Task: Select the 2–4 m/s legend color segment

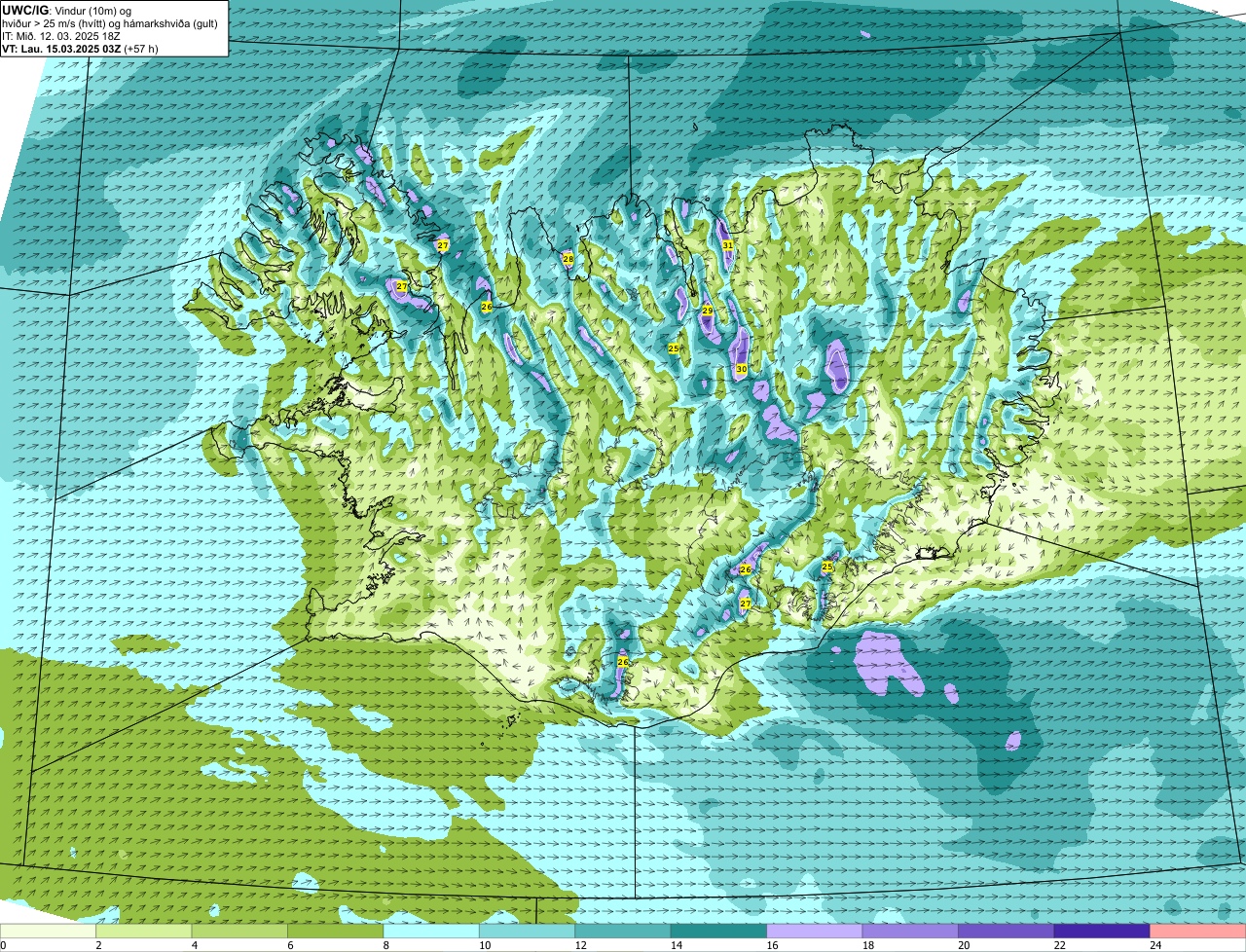Action: coord(146,931)
